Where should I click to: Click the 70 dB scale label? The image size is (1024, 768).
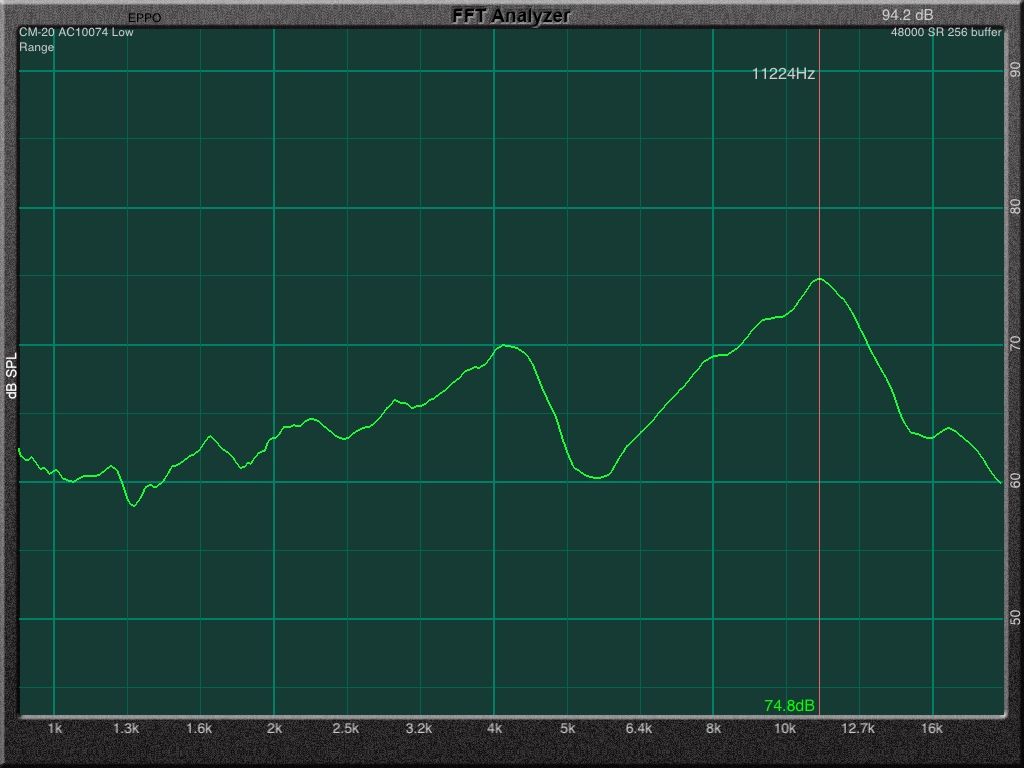[x=1015, y=344]
